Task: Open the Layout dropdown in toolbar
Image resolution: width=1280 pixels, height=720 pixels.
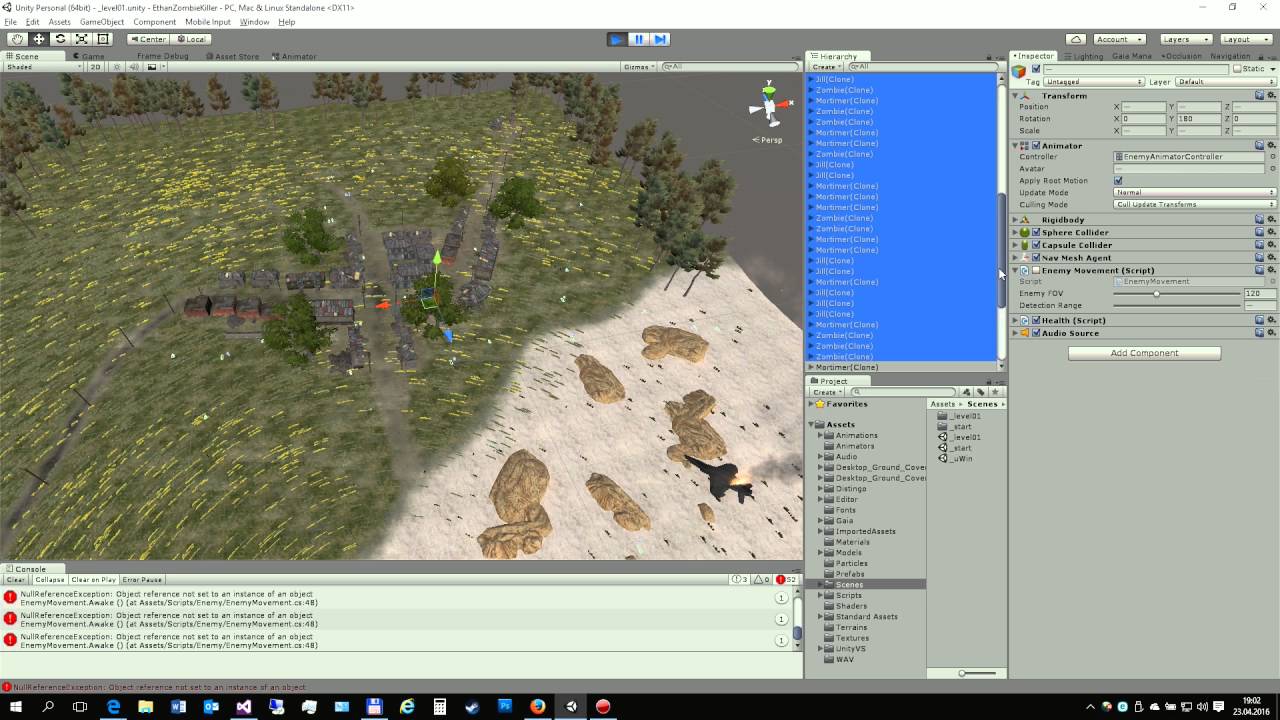Action: (1245, 39)
